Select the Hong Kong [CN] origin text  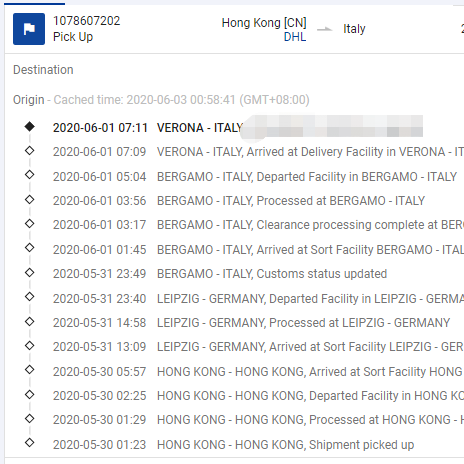tap(264, 23)
